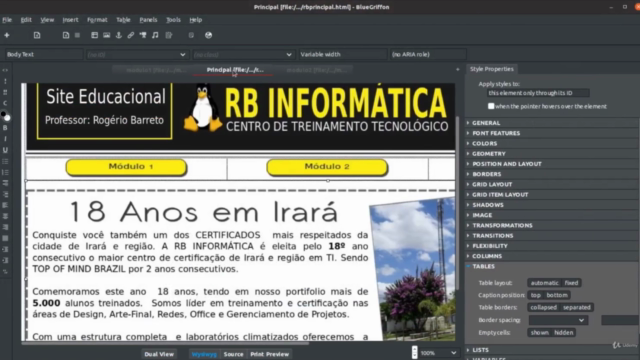Set caption position to bottom
The image size is (640, 360).
coord(557,295)
